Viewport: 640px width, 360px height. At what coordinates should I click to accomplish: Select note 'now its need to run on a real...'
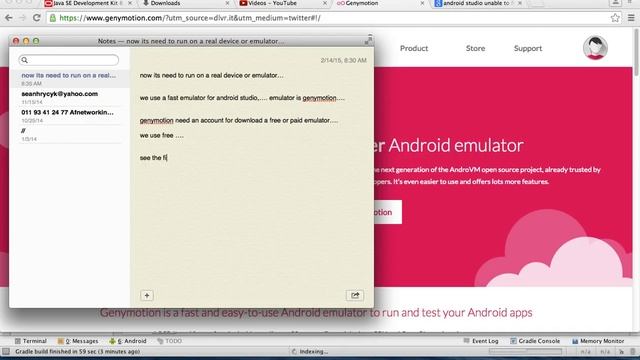[x=69, y=79]
